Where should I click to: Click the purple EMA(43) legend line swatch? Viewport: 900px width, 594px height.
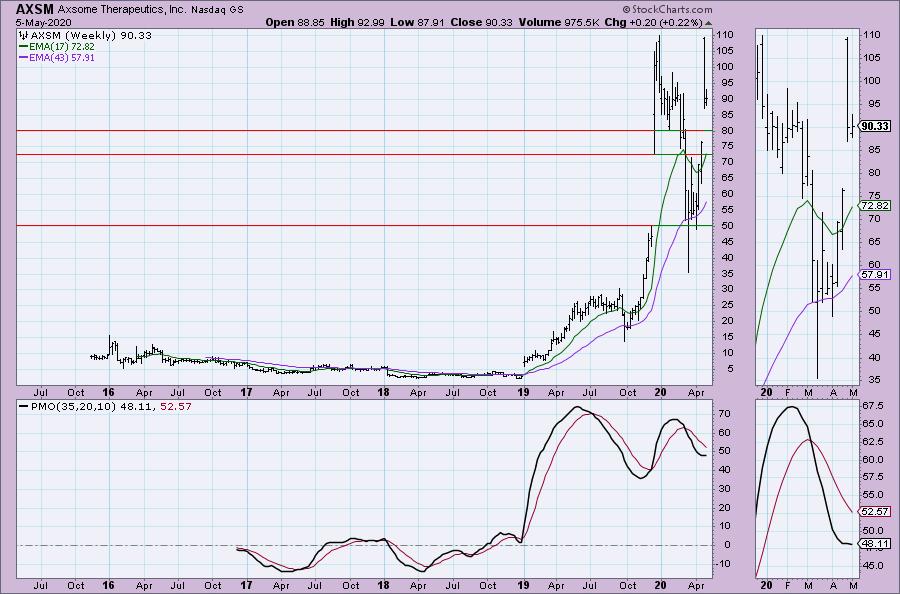(24, 58)
